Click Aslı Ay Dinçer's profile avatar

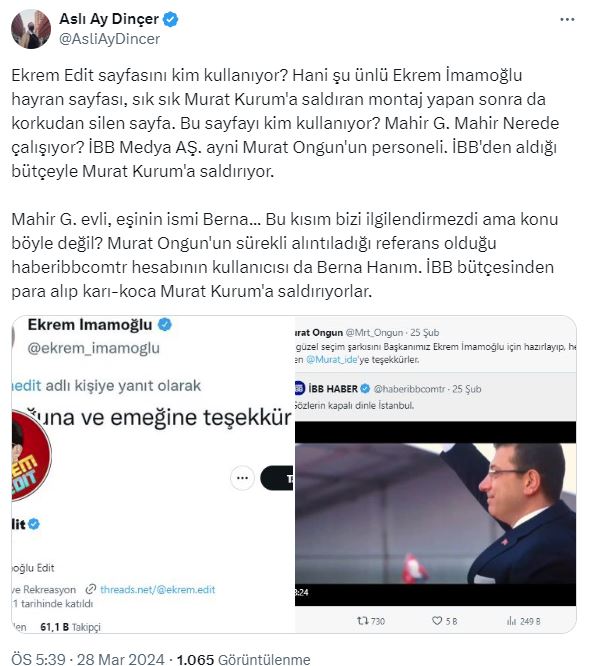31,29
